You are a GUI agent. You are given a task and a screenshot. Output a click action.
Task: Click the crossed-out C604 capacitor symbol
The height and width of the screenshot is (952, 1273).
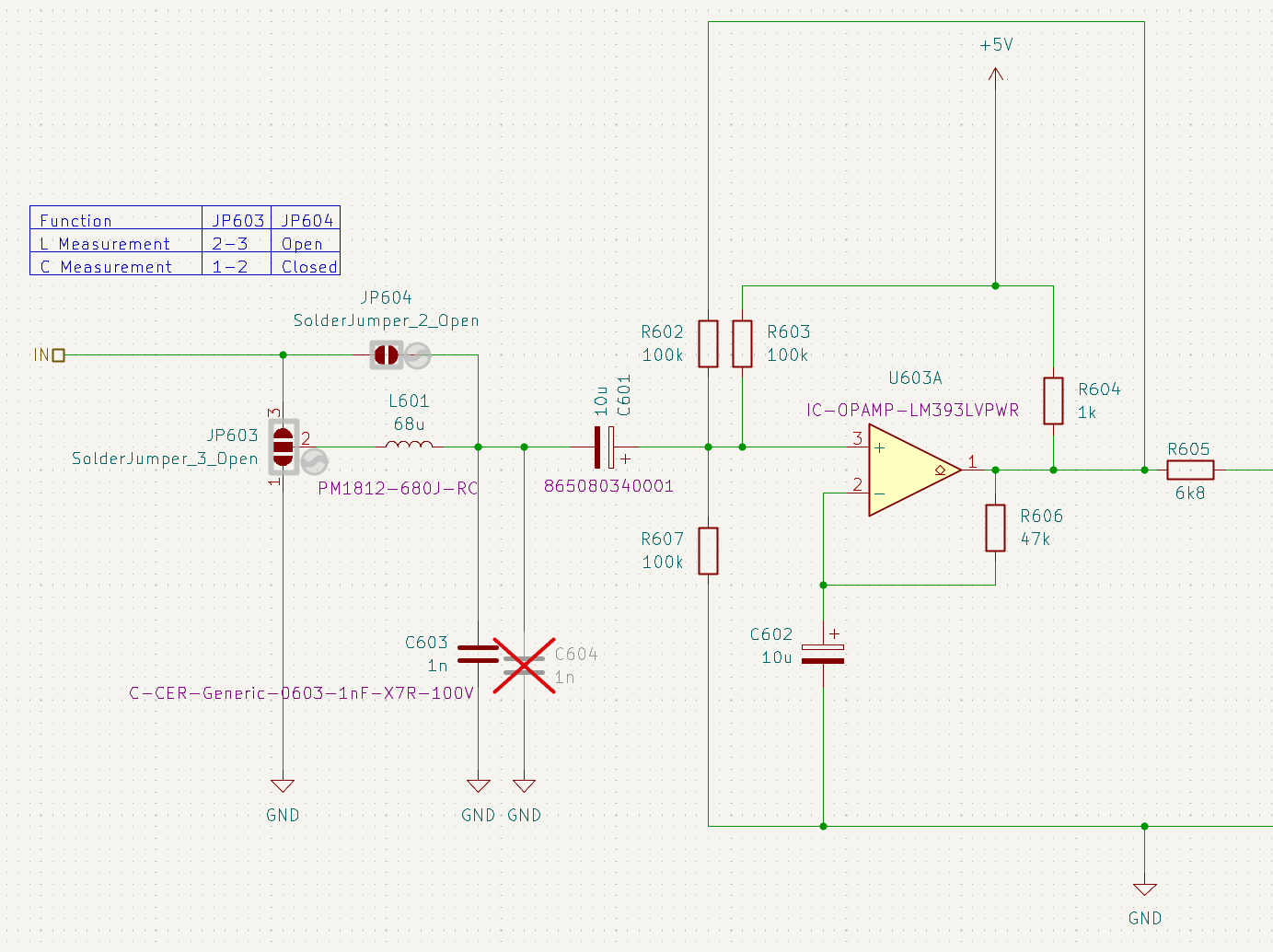point(524,665)
